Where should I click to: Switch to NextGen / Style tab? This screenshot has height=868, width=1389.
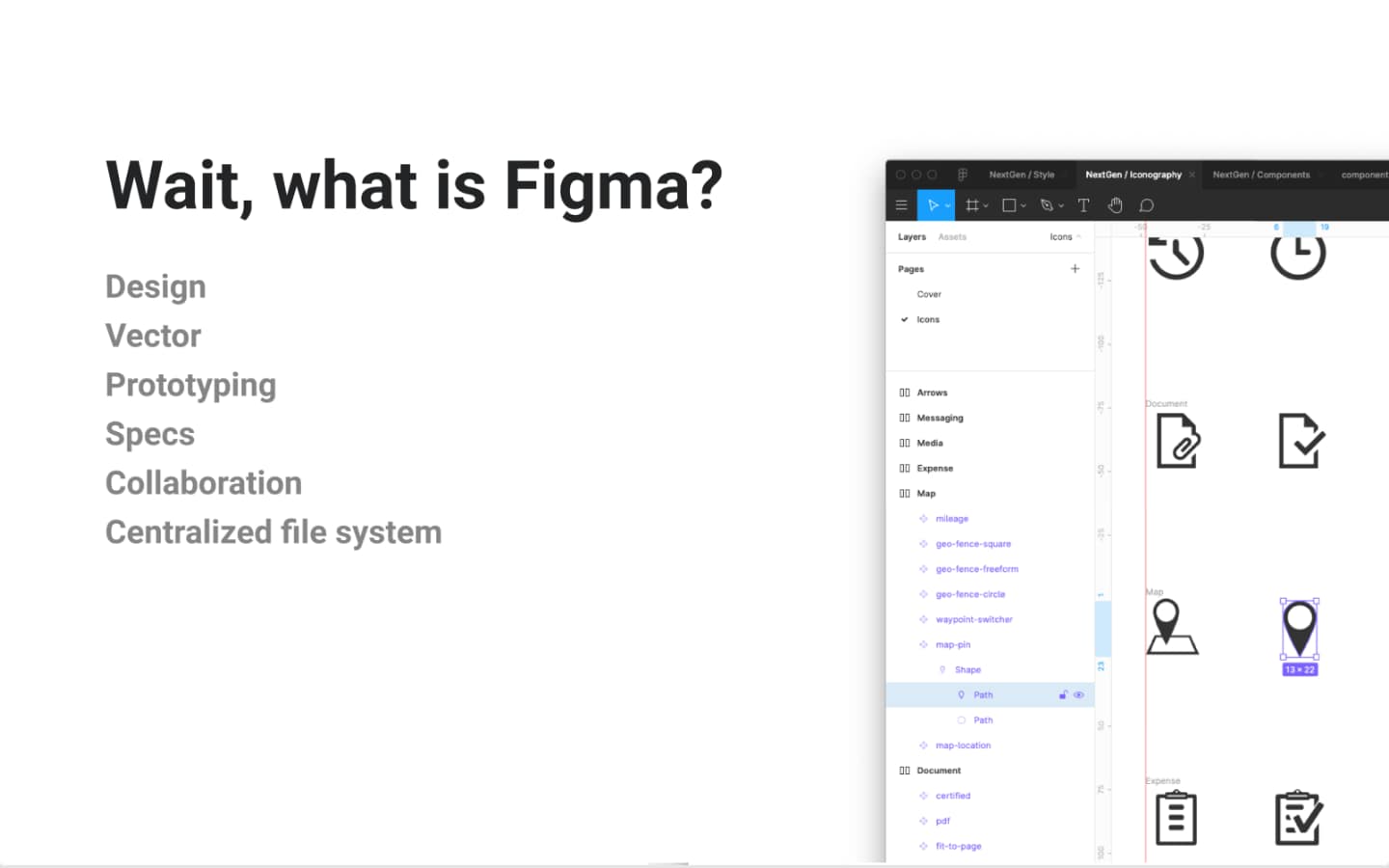tap(1021, 175)
